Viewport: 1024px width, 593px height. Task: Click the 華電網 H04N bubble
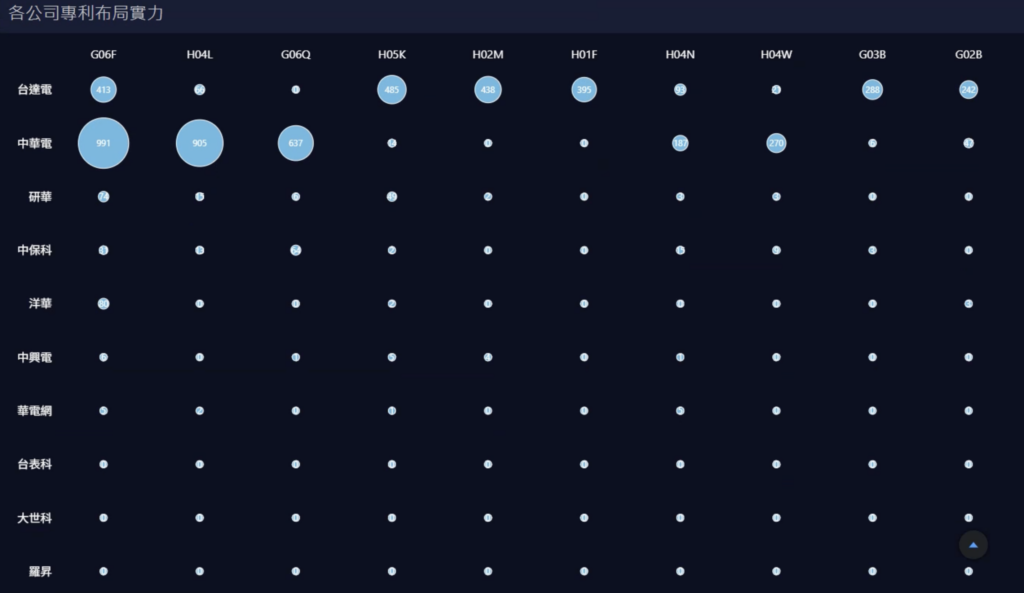680,411
